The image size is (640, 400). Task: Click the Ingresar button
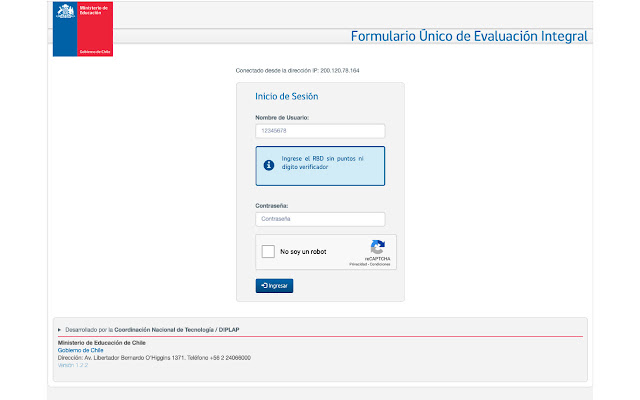(274, 286)
